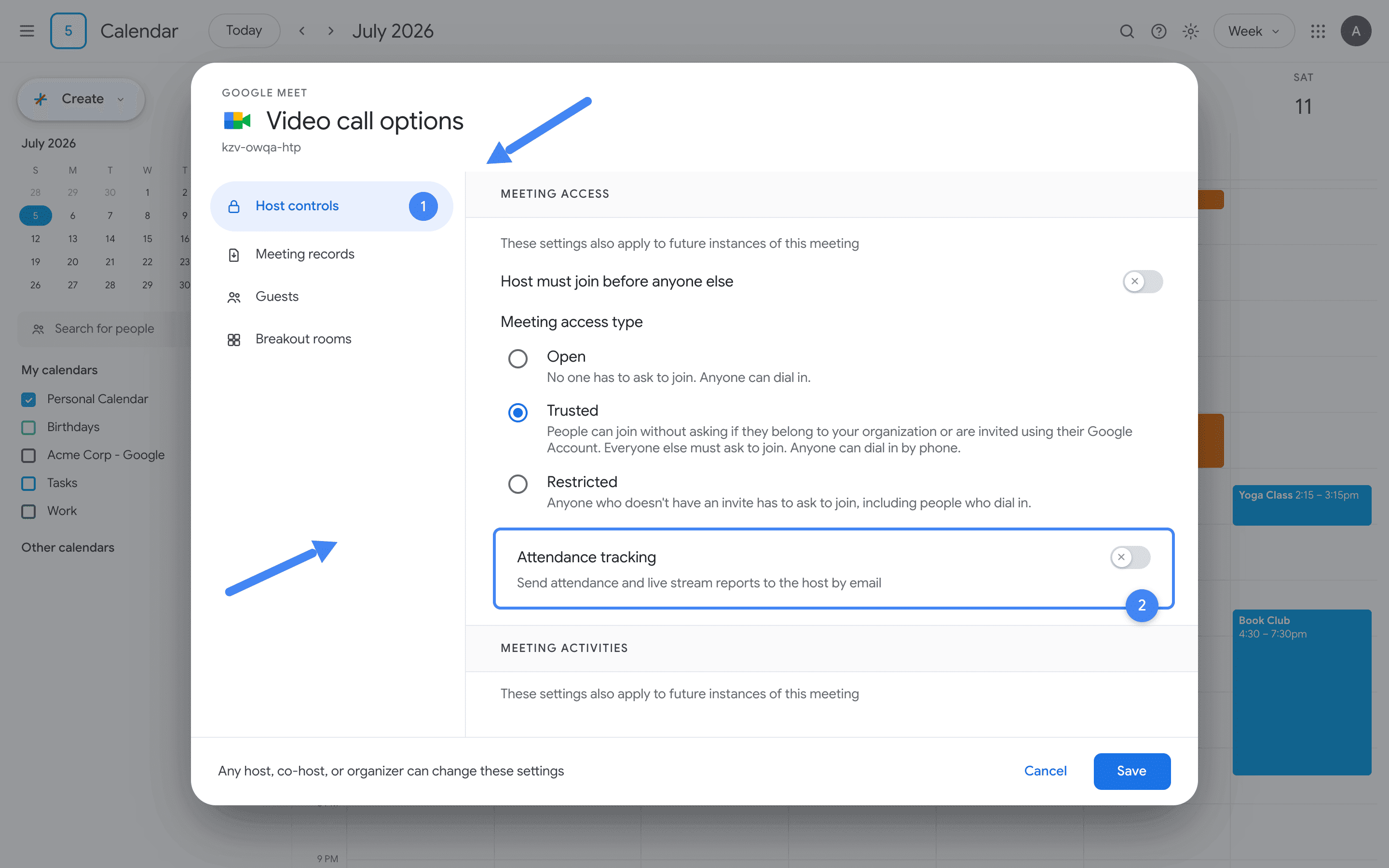1389x868 pixels.
Task: Collapse the My calendars section
Action: (x=59, y=370)
